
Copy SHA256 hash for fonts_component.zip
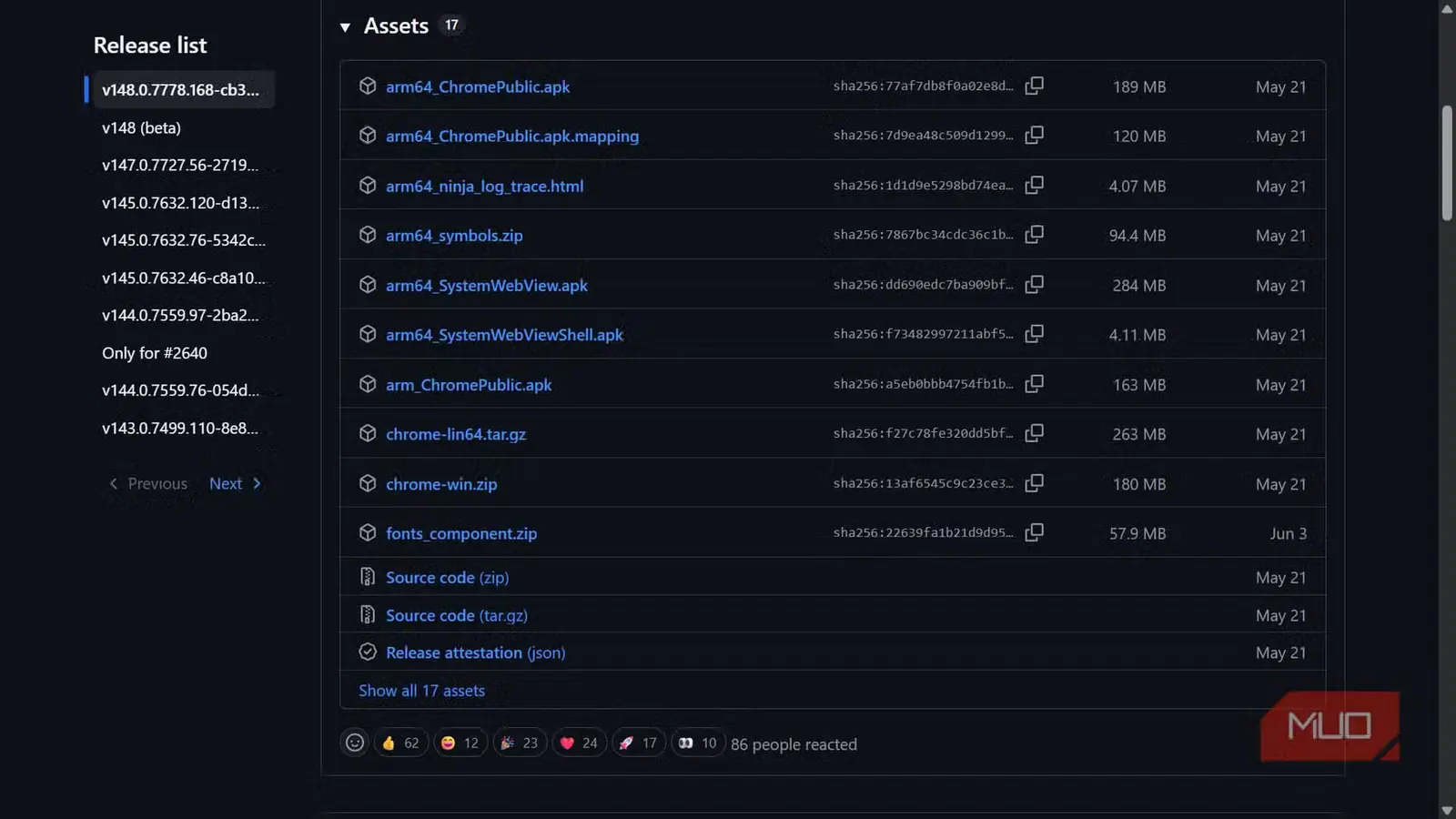1034,532
